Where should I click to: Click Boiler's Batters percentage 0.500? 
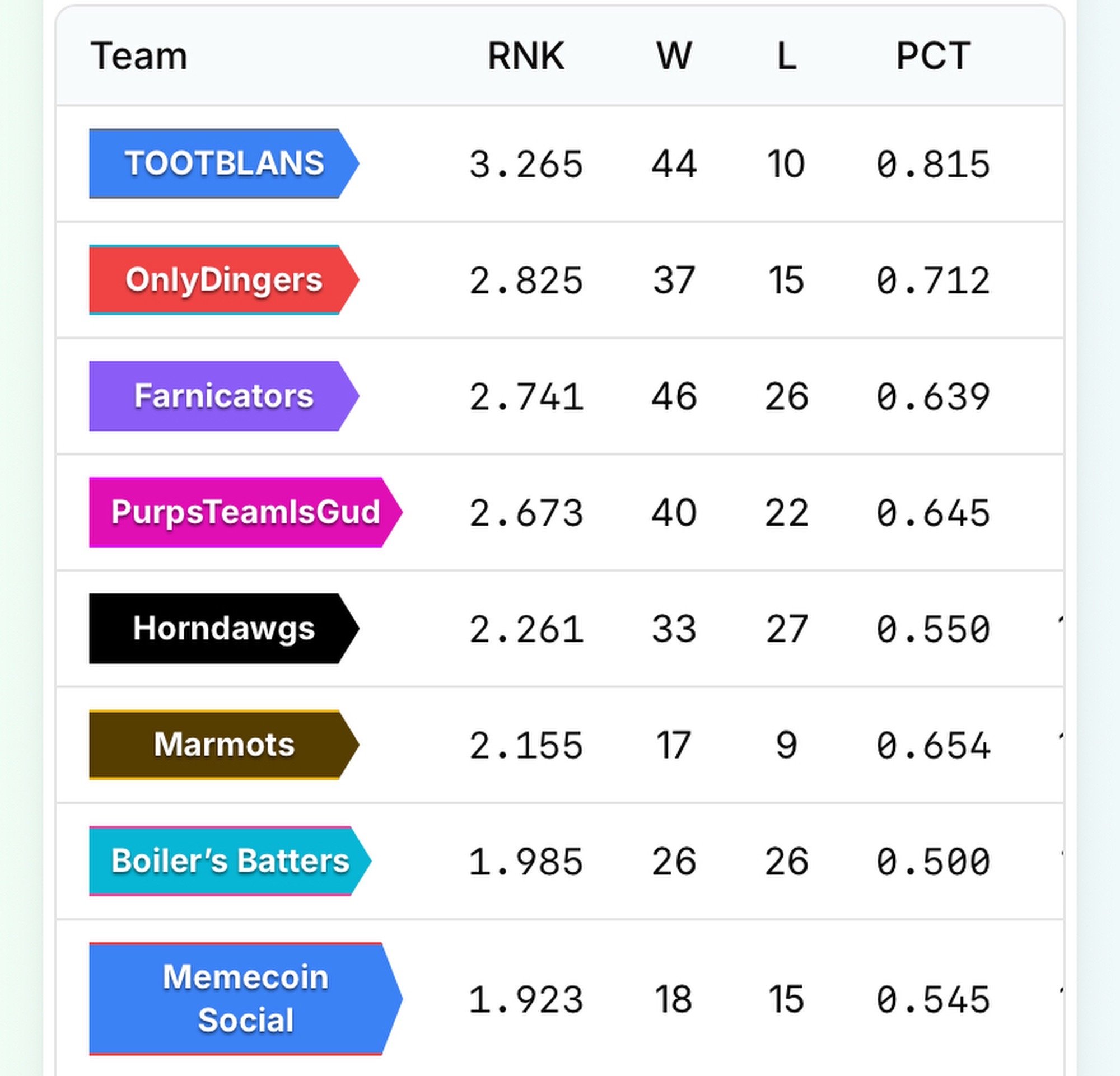932,862
